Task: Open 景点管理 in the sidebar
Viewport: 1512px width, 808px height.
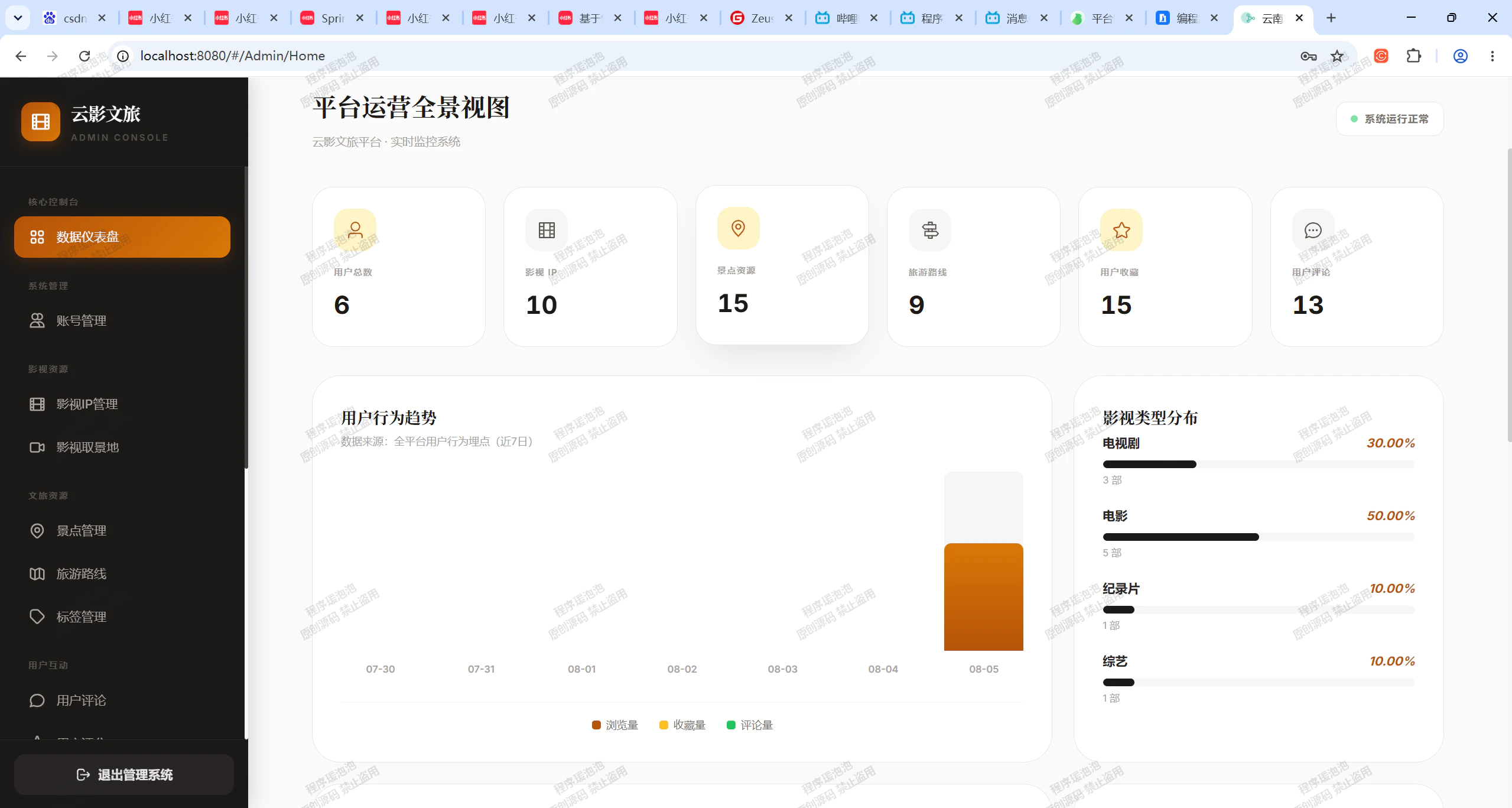Action: pos(122,531)
